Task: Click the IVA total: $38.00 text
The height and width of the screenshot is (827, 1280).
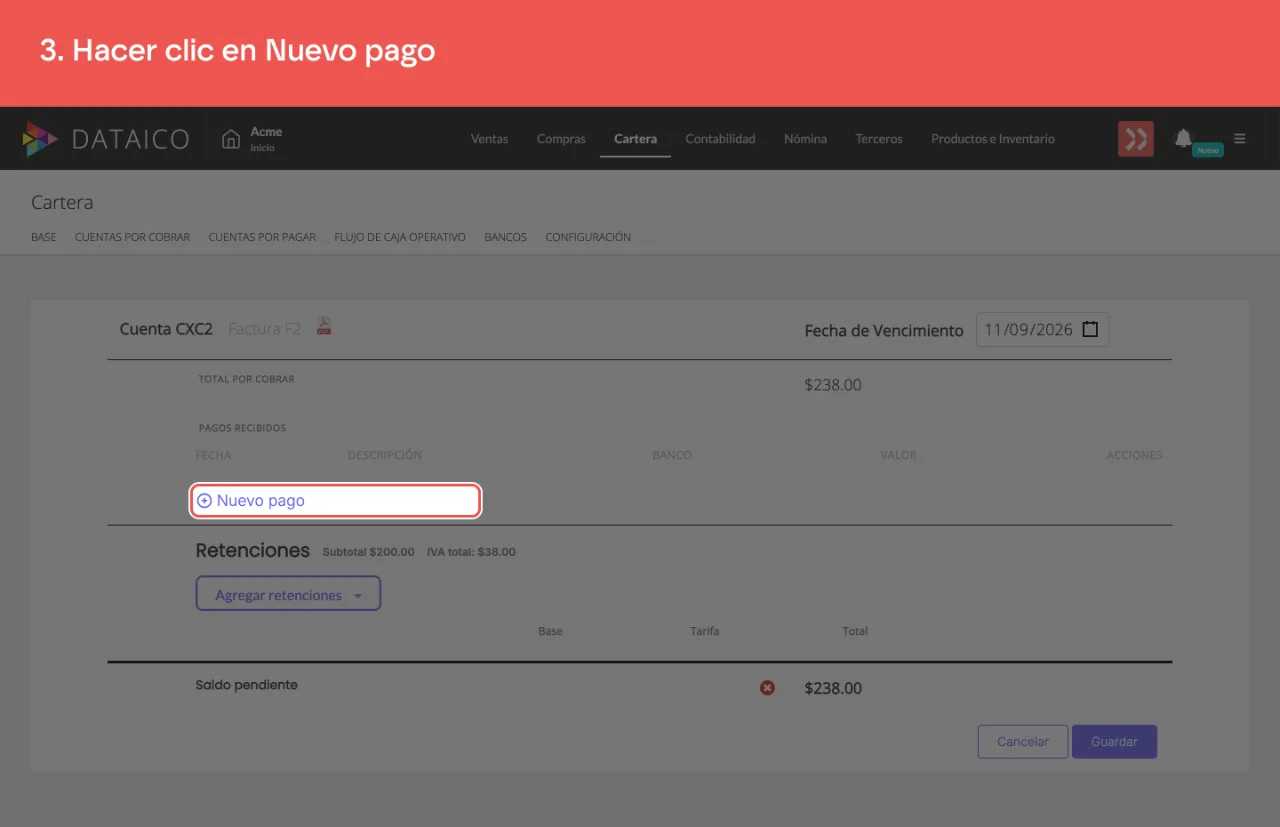Action: point(471,552)
